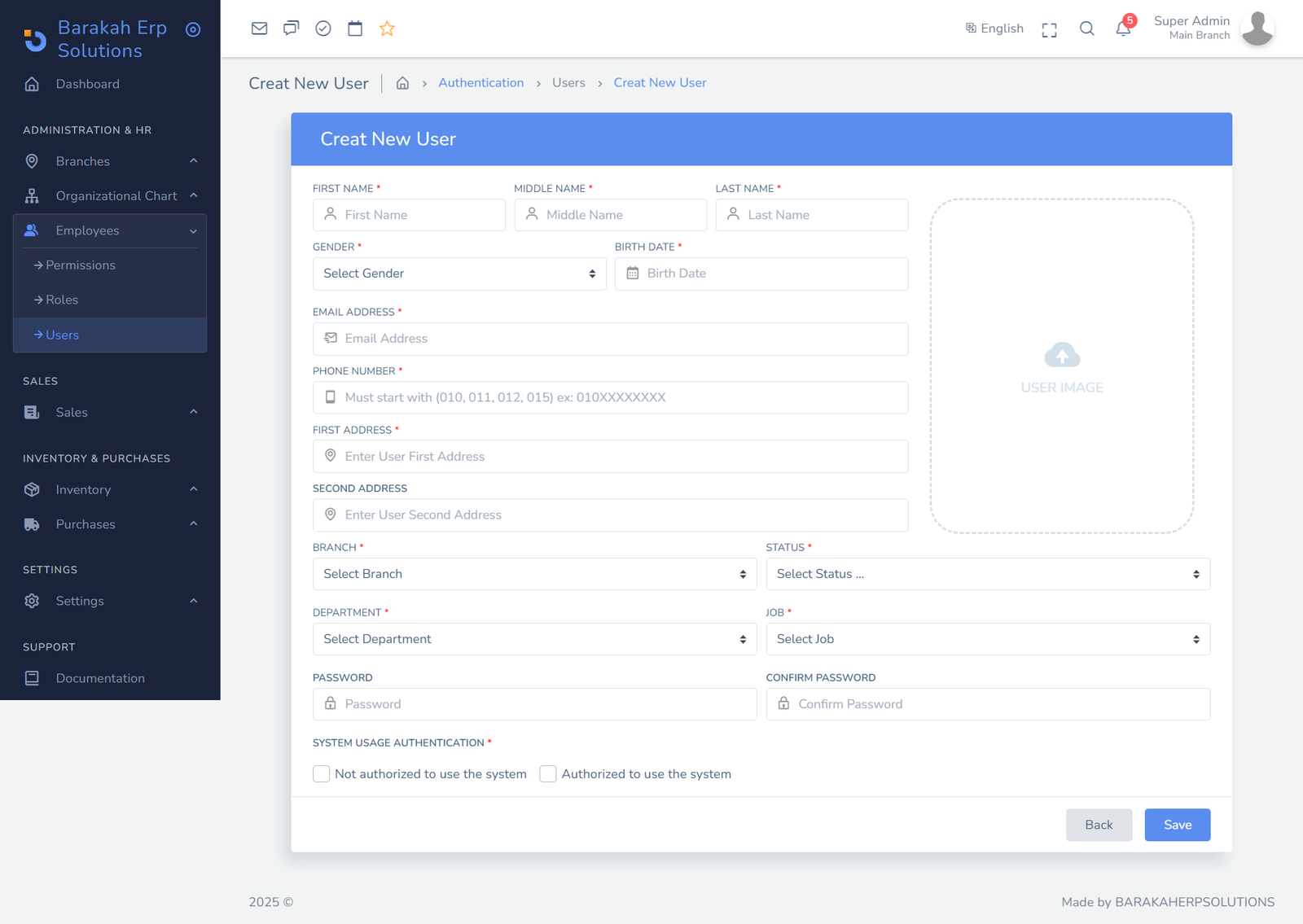This screenshot has height=924, width=1303.
Task: Open Permissions in the sidebar menu
Action: 80,265
